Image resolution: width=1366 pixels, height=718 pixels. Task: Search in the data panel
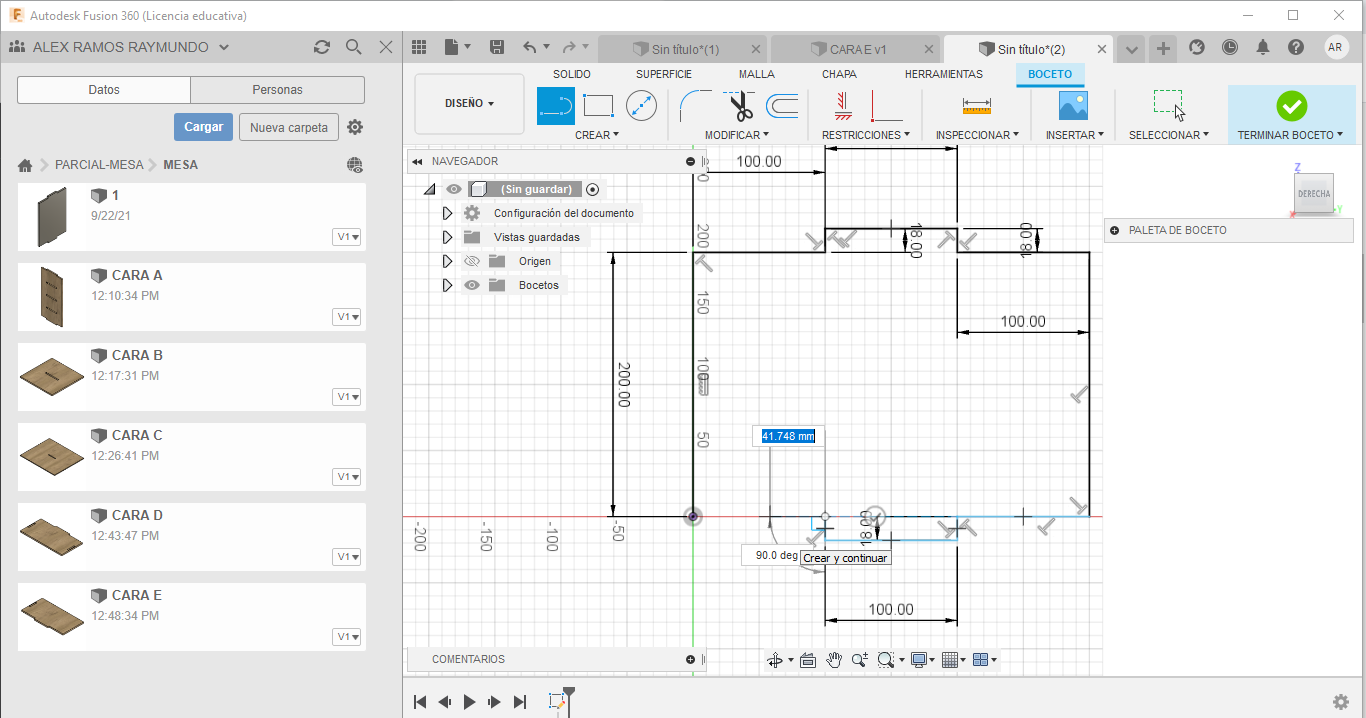[x=353, y=47]
